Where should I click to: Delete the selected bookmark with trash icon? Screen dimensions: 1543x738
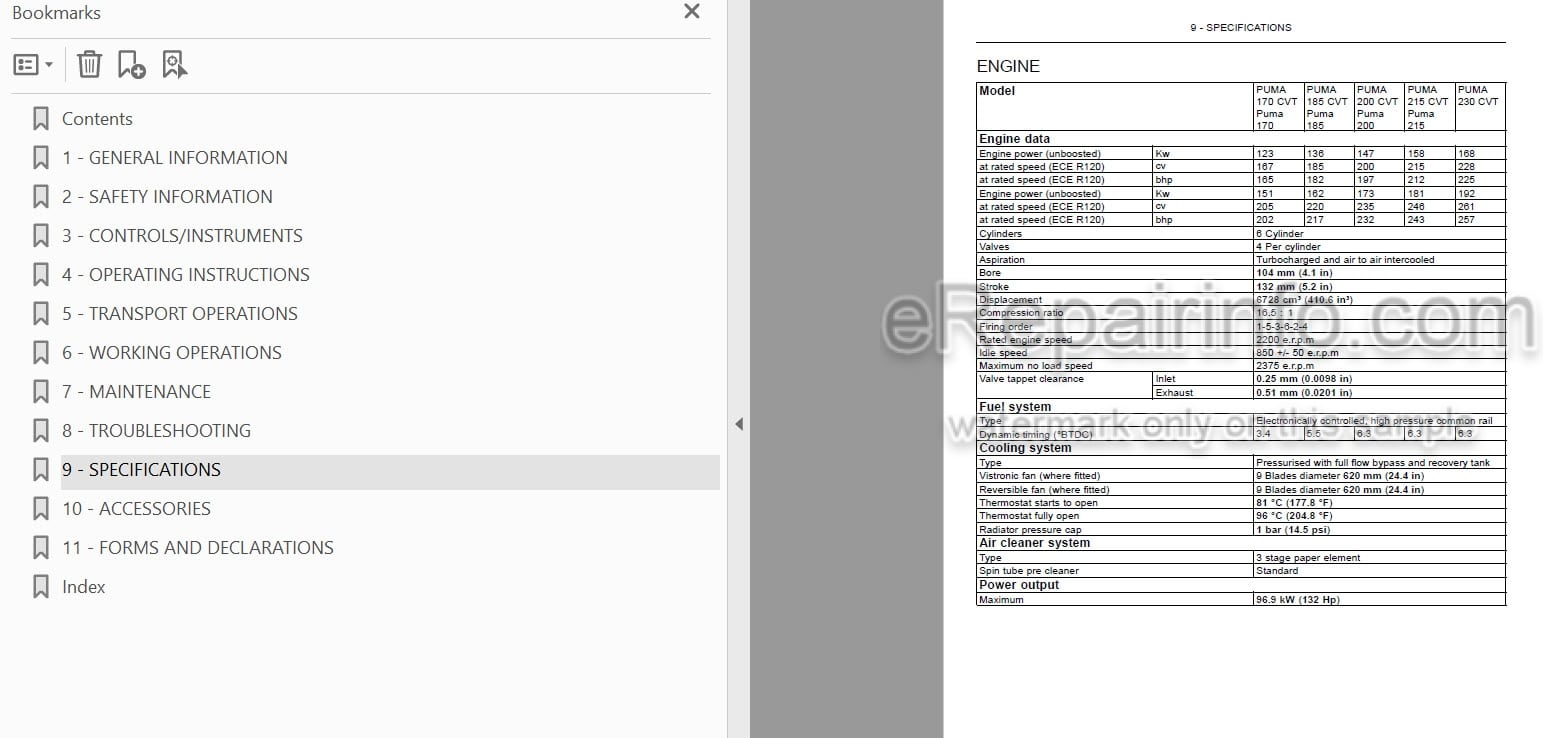click(89, 65)
